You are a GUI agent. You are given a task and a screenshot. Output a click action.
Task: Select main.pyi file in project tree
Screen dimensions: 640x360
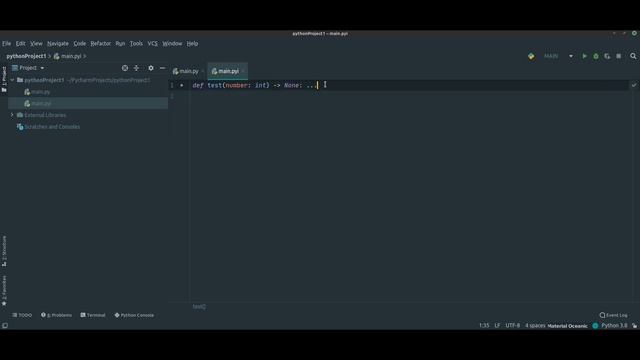tap(41, 104)
